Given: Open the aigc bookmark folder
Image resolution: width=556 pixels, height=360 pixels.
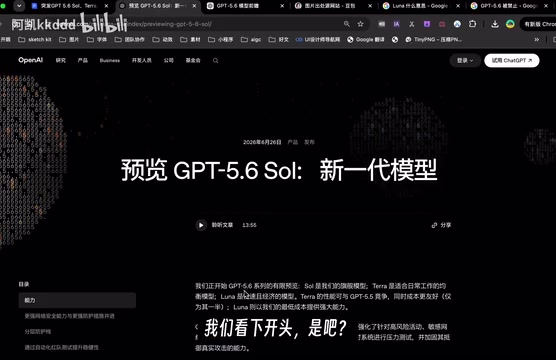Looking at the screenshot, I should click(x=251, y=39).
